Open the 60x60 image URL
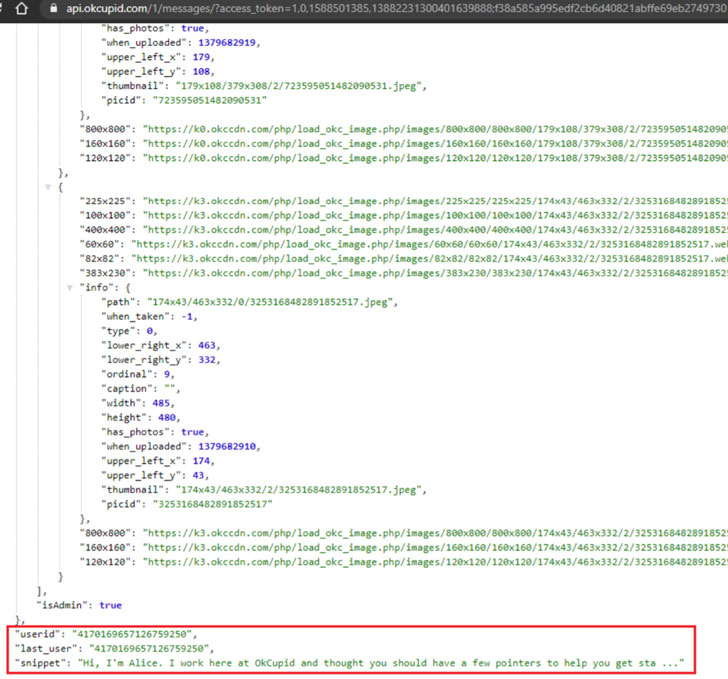Image resolution: width=728 pixels, height=679 pixels. [x=429, y=244]
